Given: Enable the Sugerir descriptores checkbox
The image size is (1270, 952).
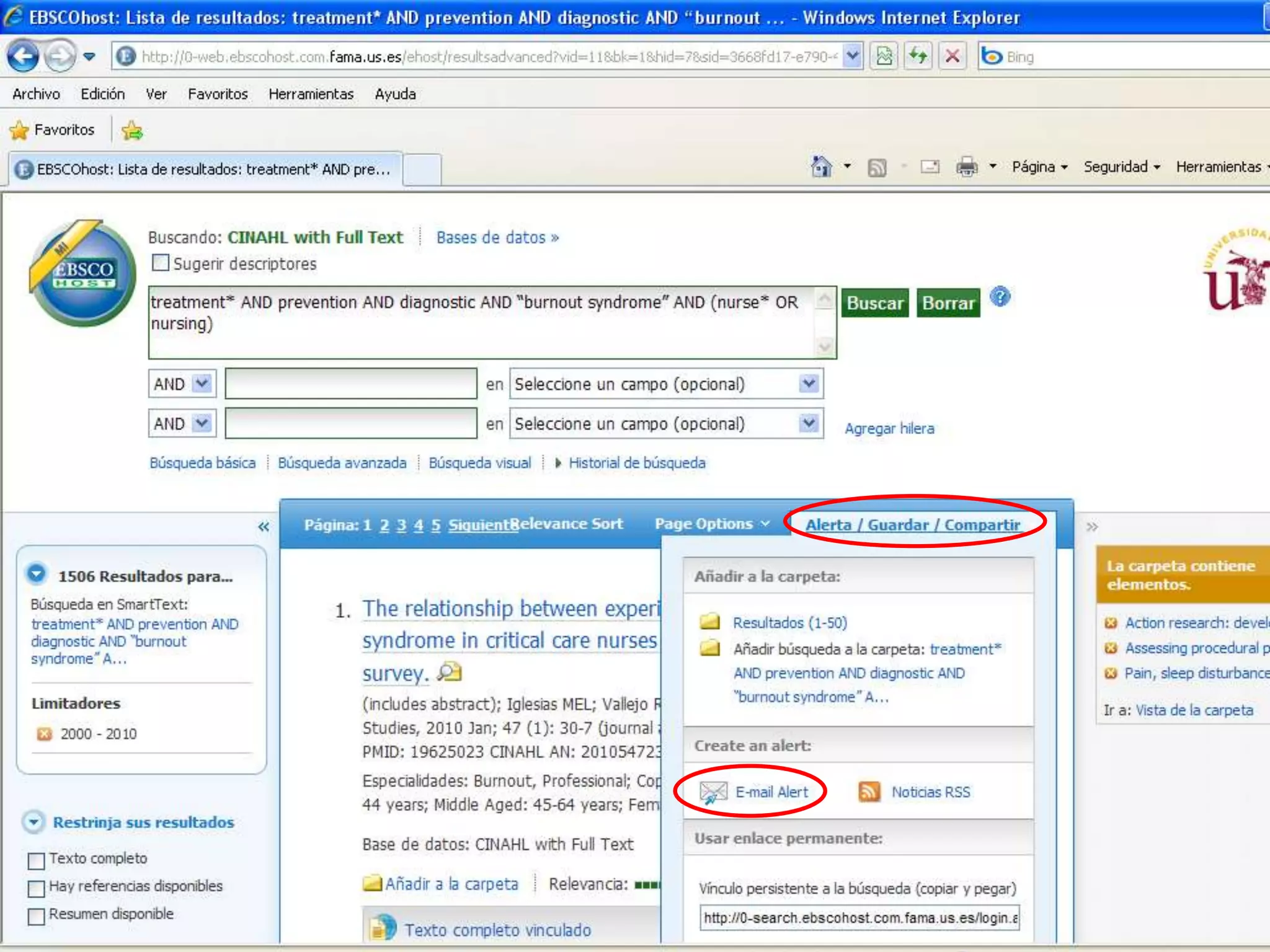Looking at the screenshot, I should pos(161,263).
